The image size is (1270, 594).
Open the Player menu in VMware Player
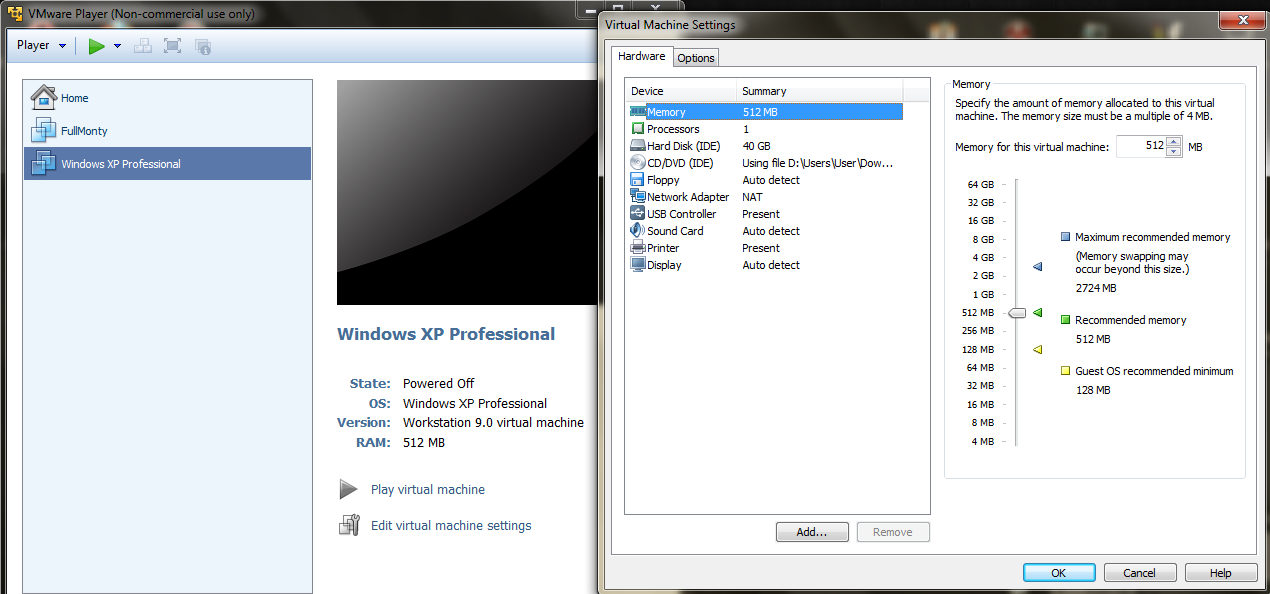pyautogui.click(x=41, y=45)
